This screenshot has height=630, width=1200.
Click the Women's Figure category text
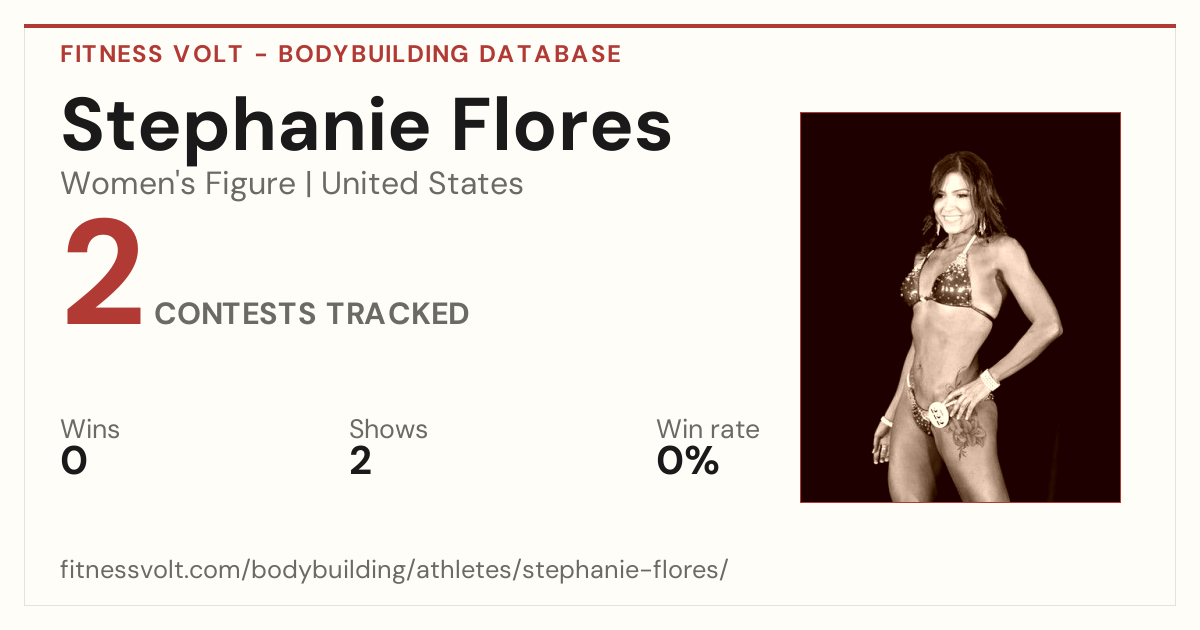tap(178, 184)
